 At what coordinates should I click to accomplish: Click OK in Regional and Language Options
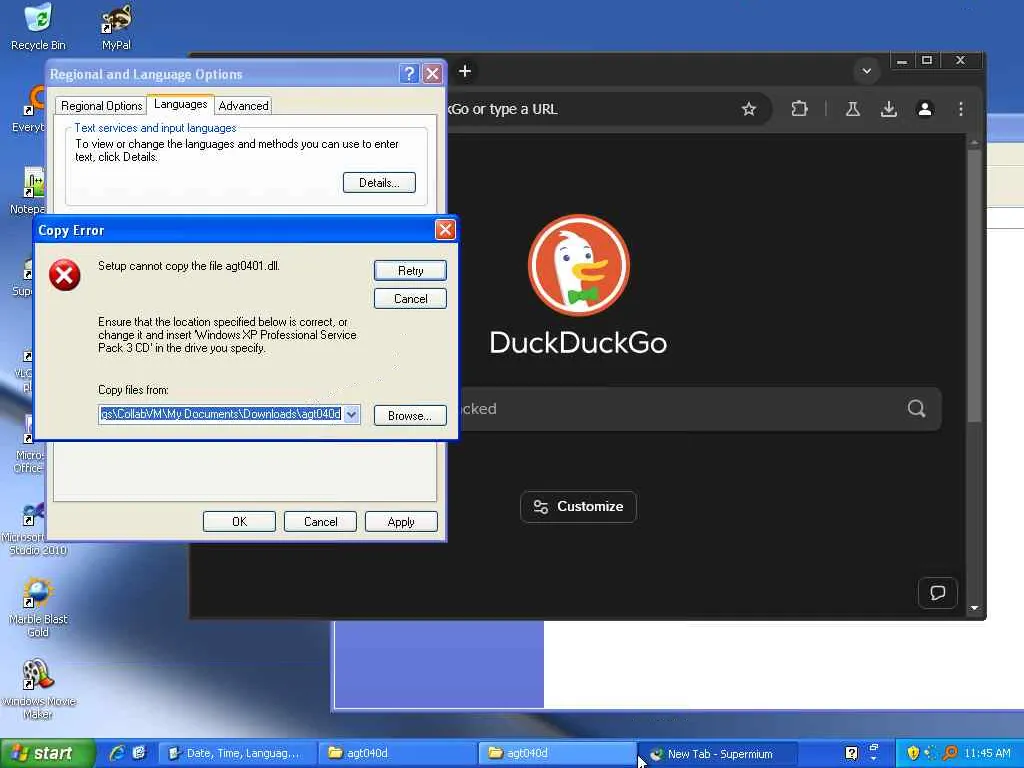(x=239, y=521)
